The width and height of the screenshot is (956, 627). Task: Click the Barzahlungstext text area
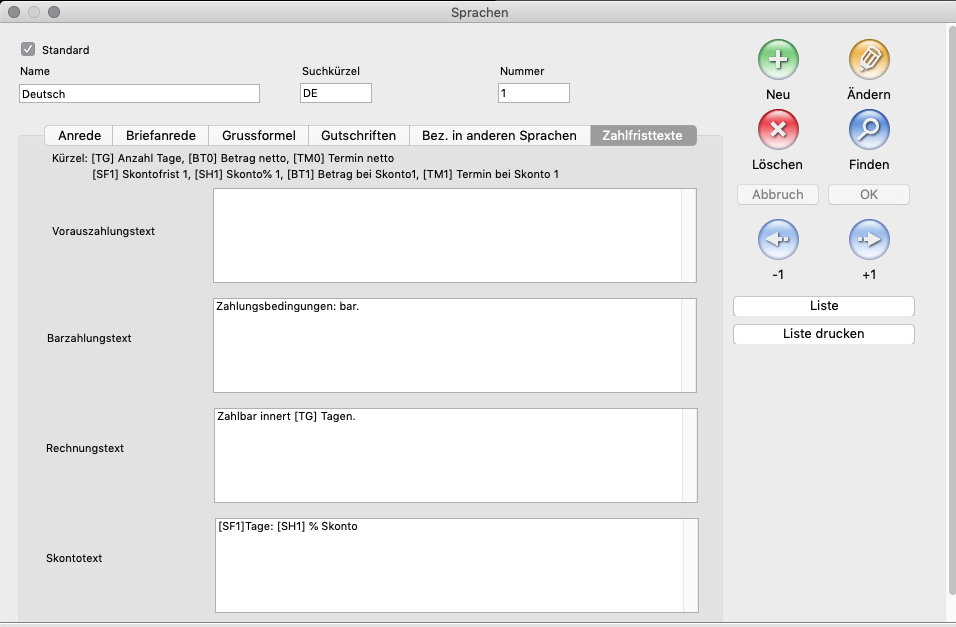click(447, 345)
